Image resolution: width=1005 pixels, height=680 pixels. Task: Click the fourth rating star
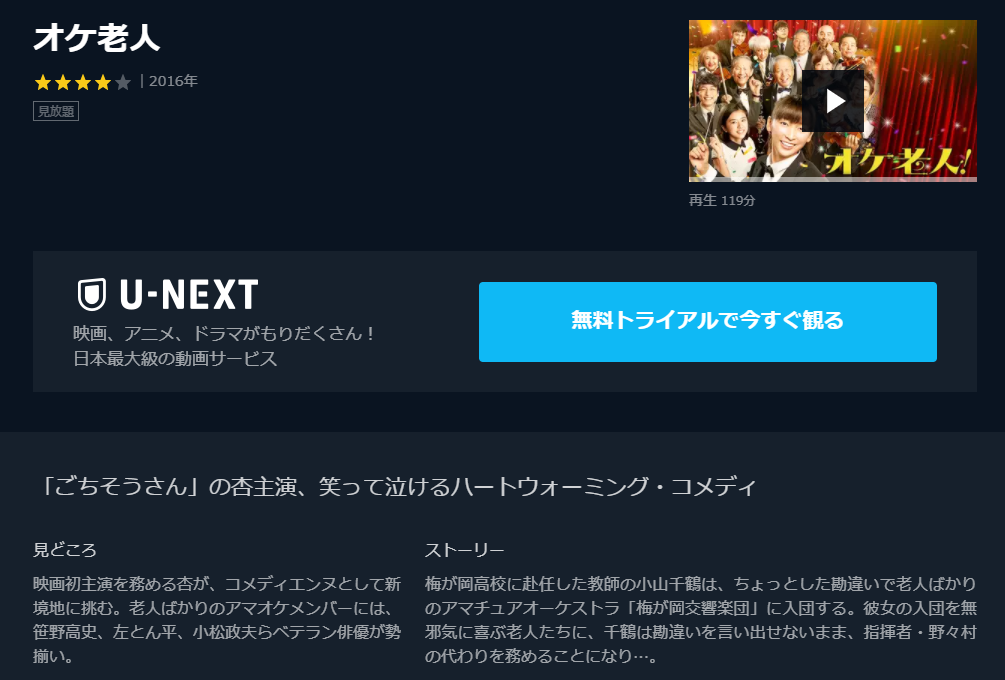click(103, 82)
